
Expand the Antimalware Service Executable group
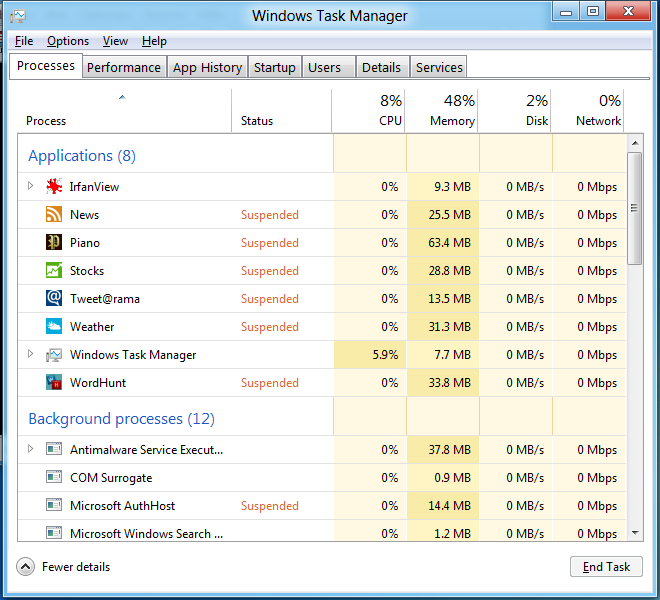click(30, 448)
